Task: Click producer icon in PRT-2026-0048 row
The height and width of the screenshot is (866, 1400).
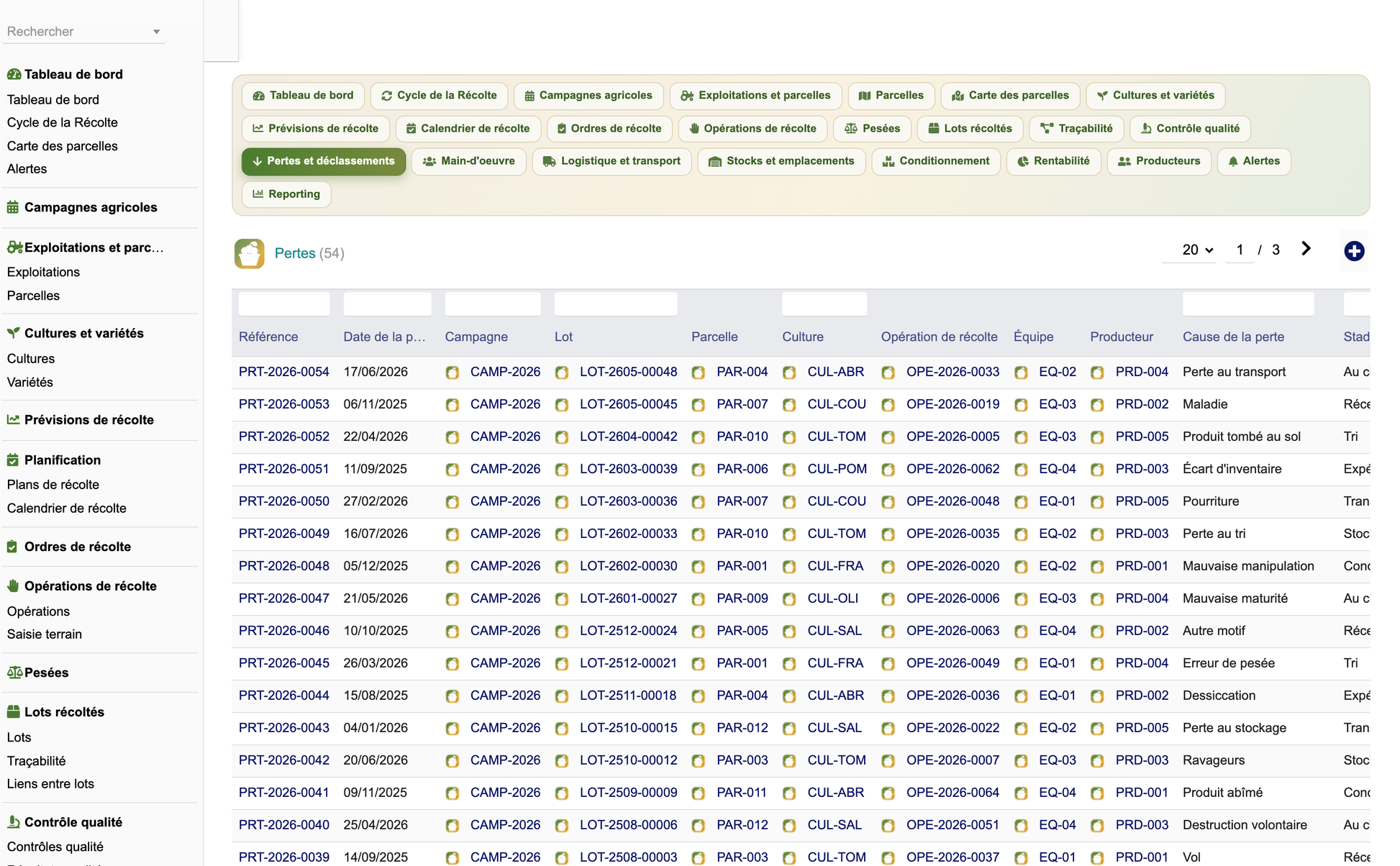Action: click(x=1097, y=567)
